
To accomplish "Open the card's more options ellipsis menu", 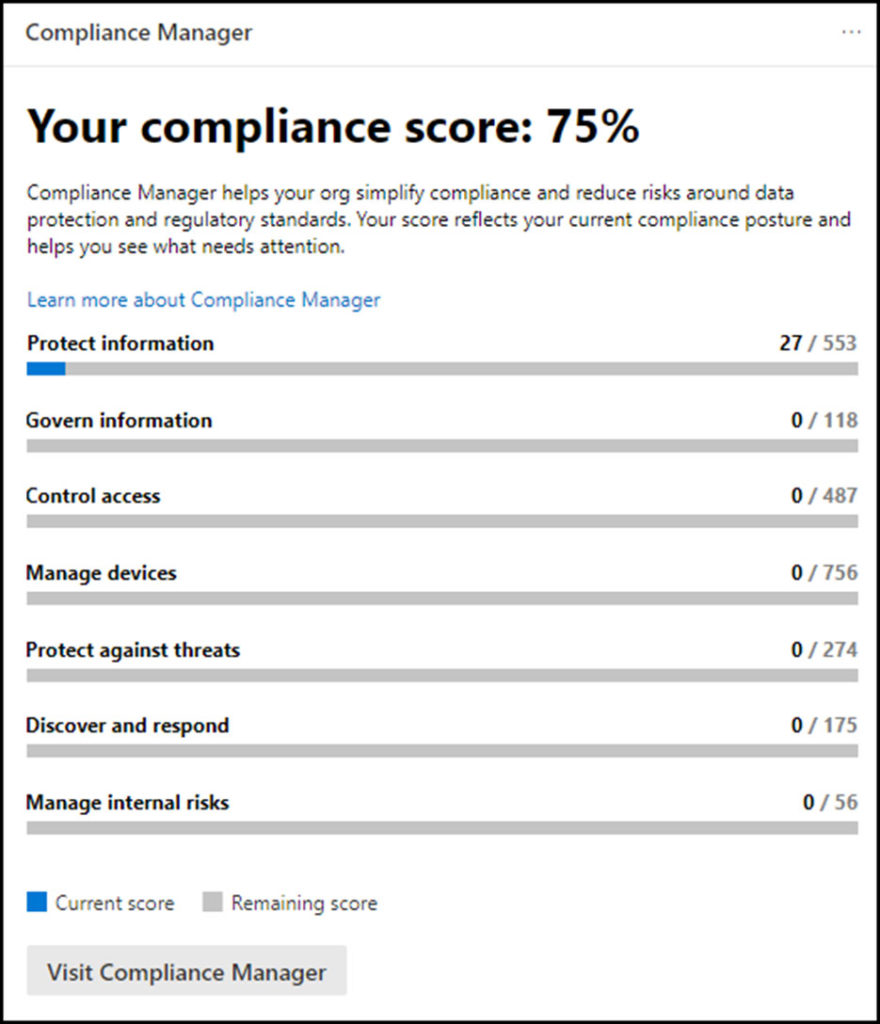I will point(851,32).
